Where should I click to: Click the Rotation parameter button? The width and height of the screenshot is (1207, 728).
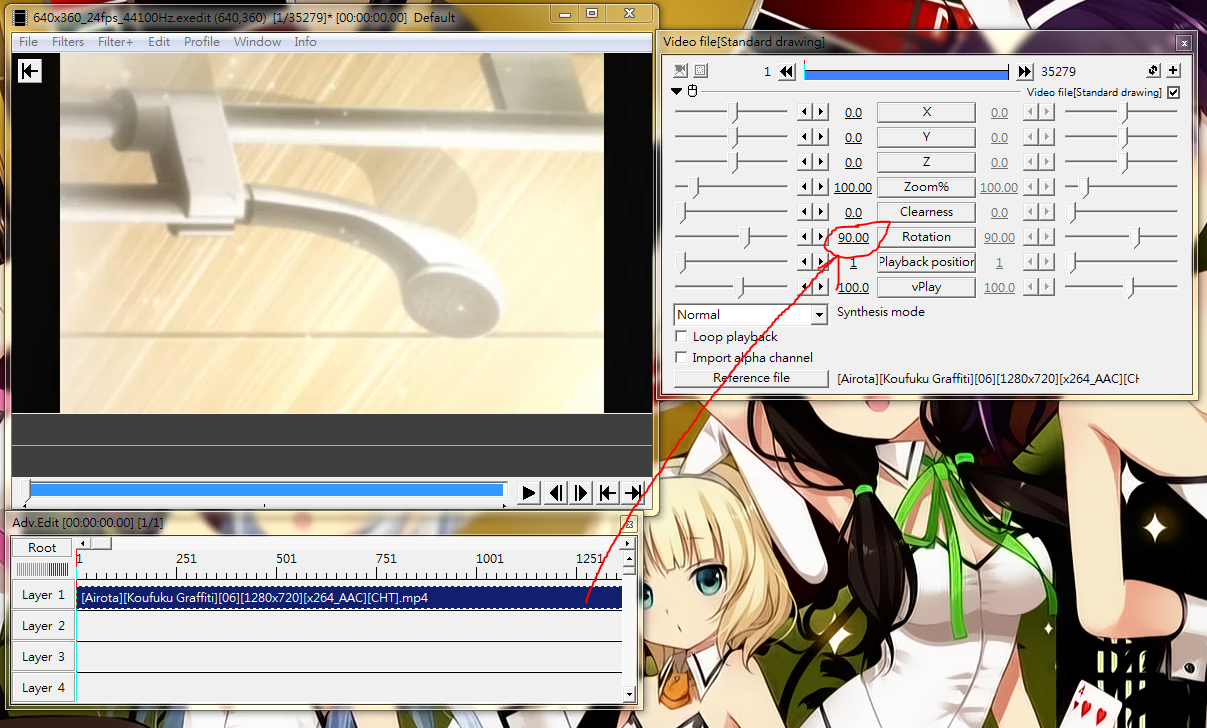pos(926,237)
